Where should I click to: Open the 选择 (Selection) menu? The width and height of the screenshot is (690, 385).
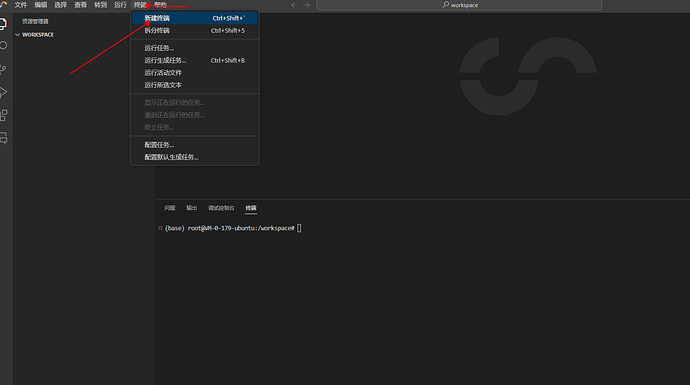tap(60, 5)
